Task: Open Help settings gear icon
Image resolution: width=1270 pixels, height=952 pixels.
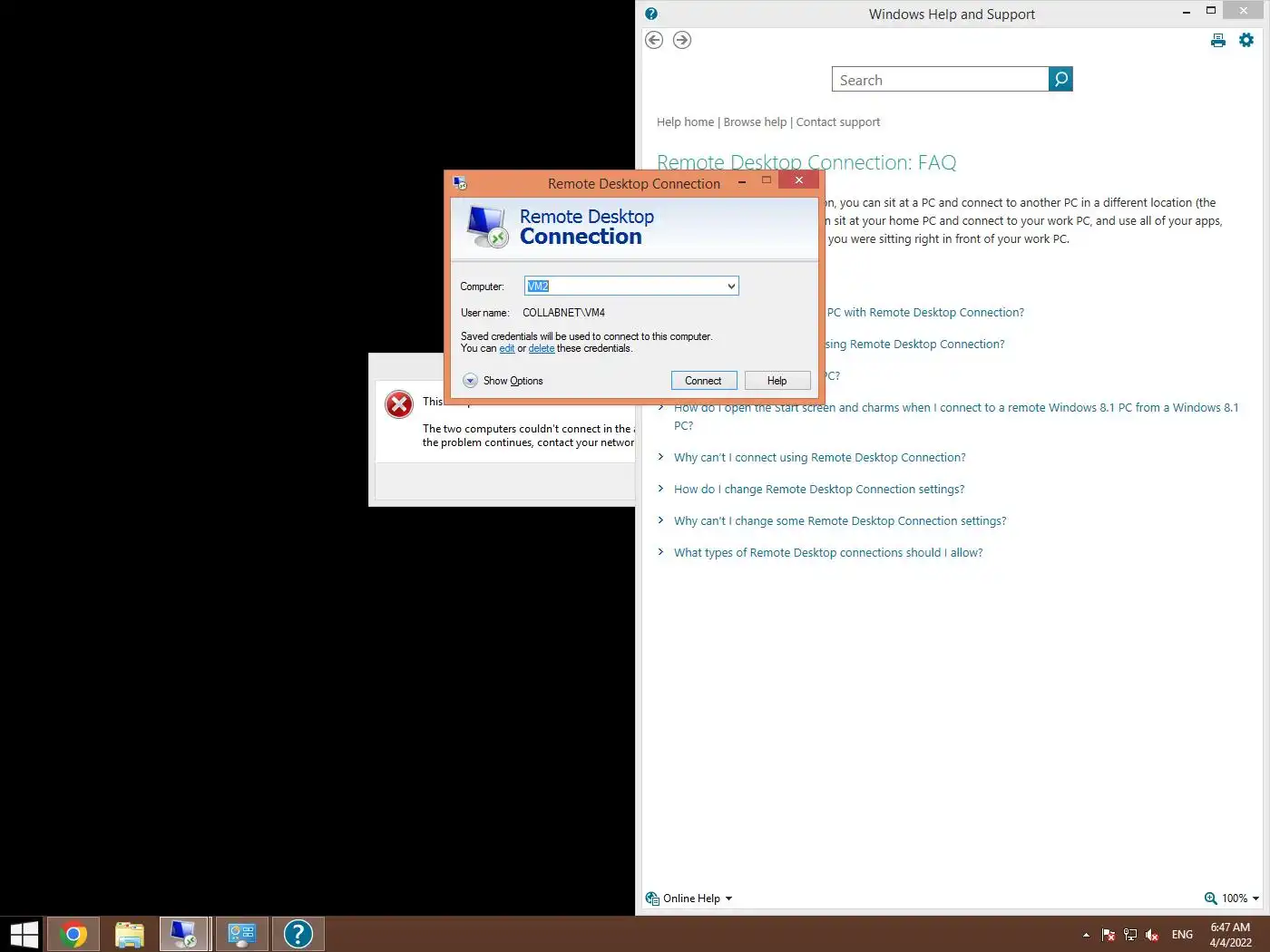Action: click(x=1246, y=40)
